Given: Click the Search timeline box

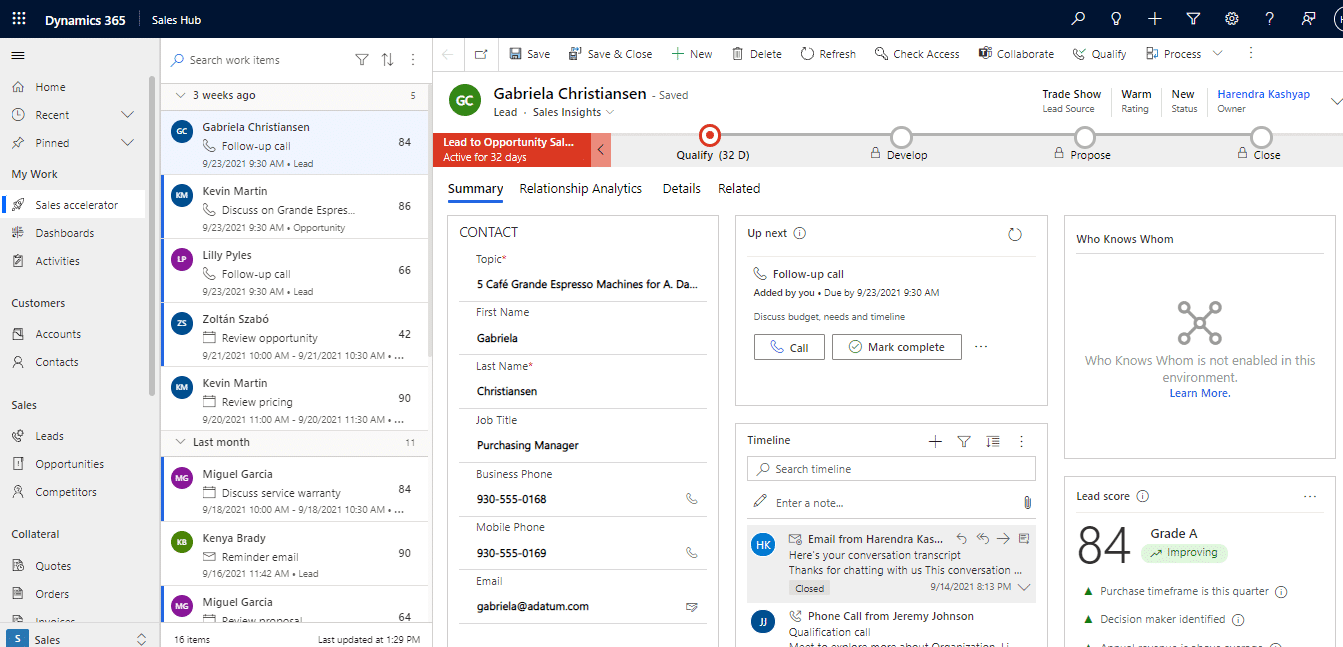Looking at the screenshot, I should click(891, 469).
